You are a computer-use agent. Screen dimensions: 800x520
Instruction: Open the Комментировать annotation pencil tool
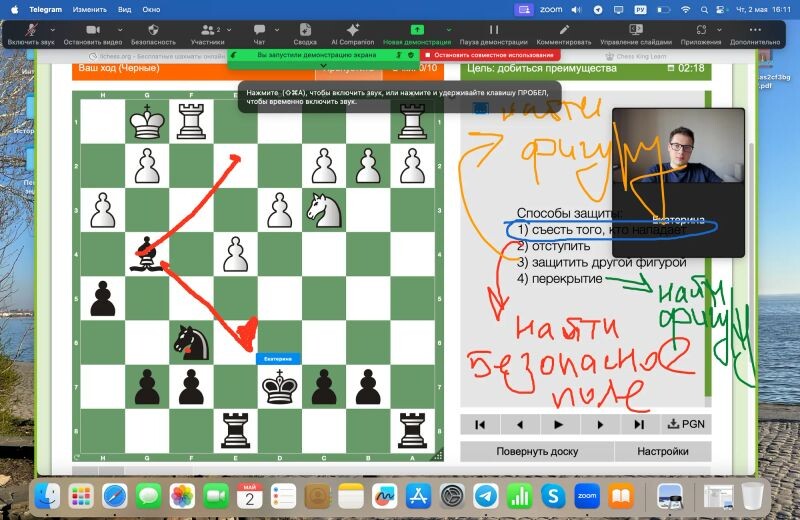[563, 30]
